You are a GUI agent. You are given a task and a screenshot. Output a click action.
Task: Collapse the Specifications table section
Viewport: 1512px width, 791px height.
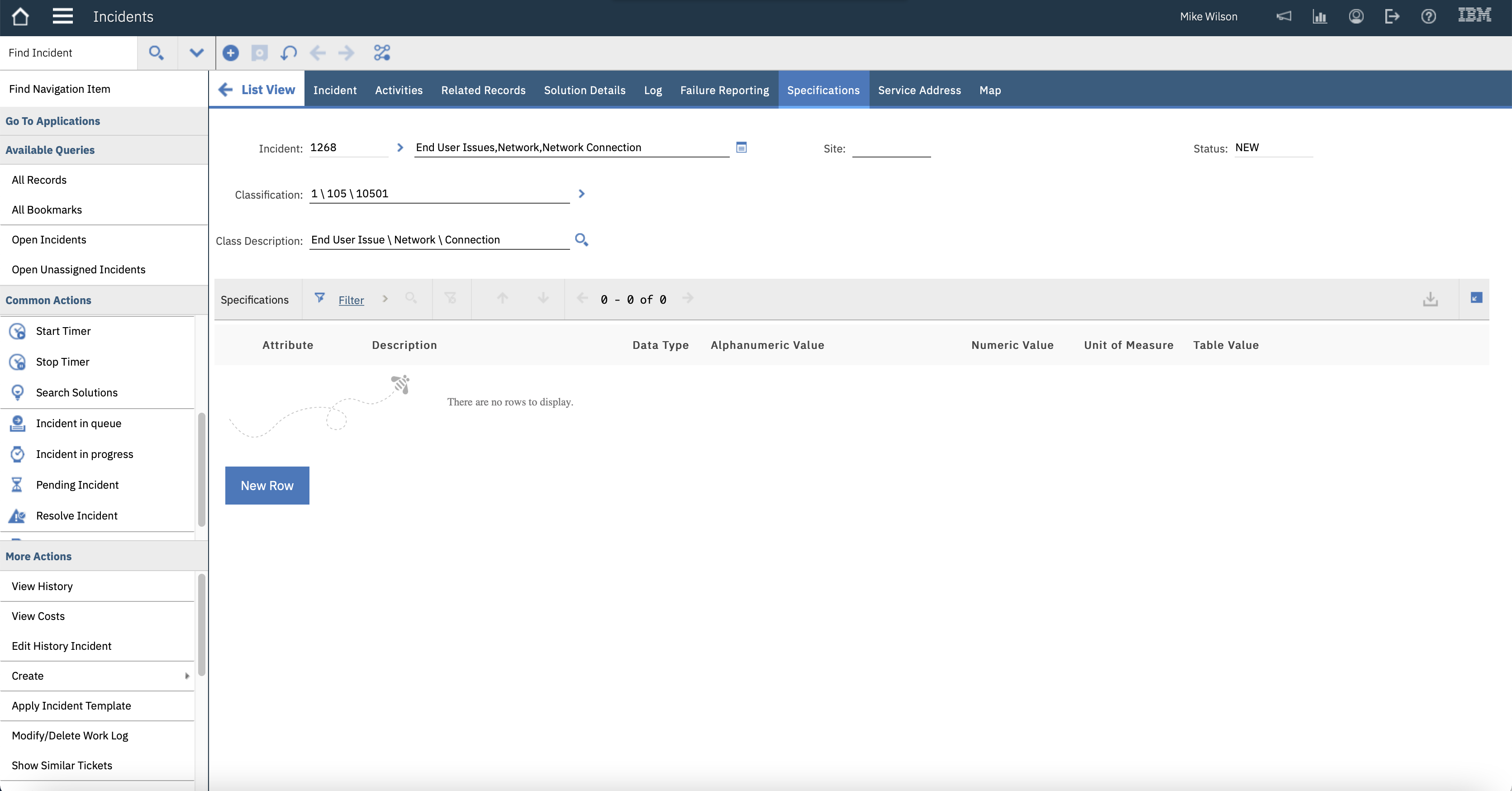point(1476,298)
